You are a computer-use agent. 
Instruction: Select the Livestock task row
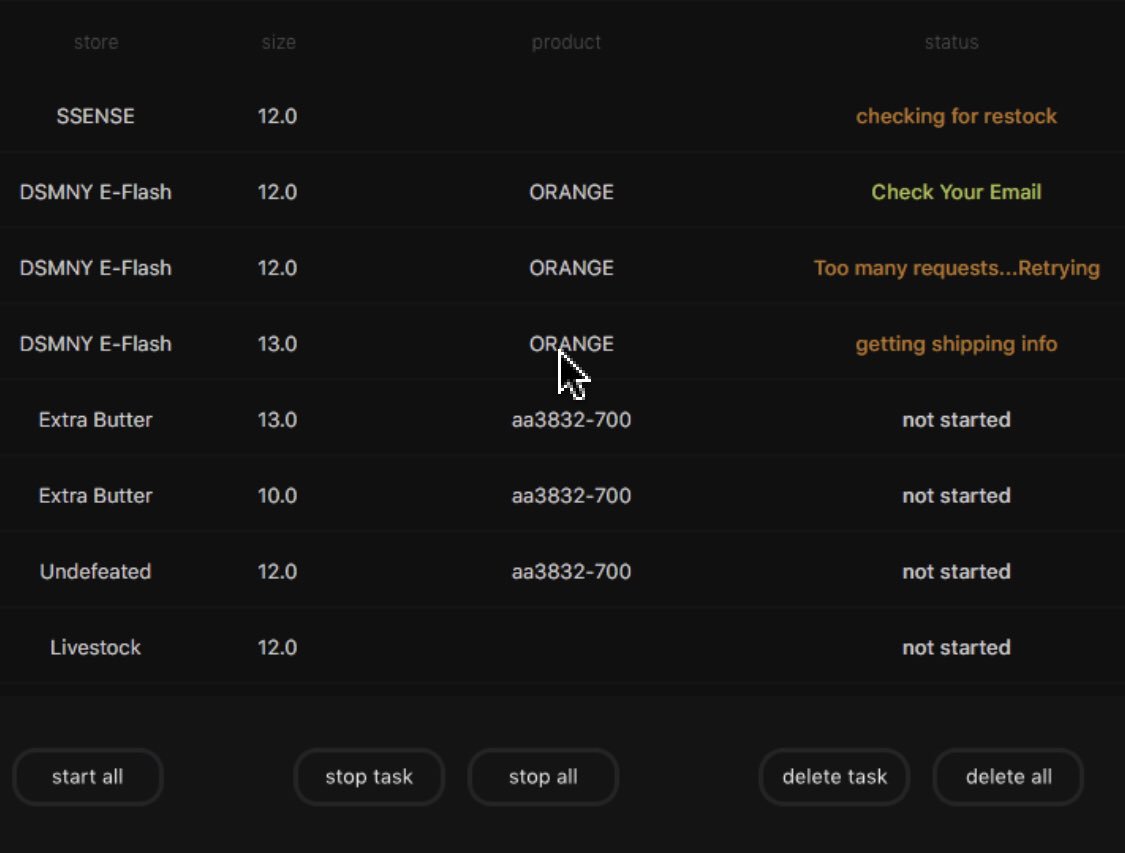point(562,648)
